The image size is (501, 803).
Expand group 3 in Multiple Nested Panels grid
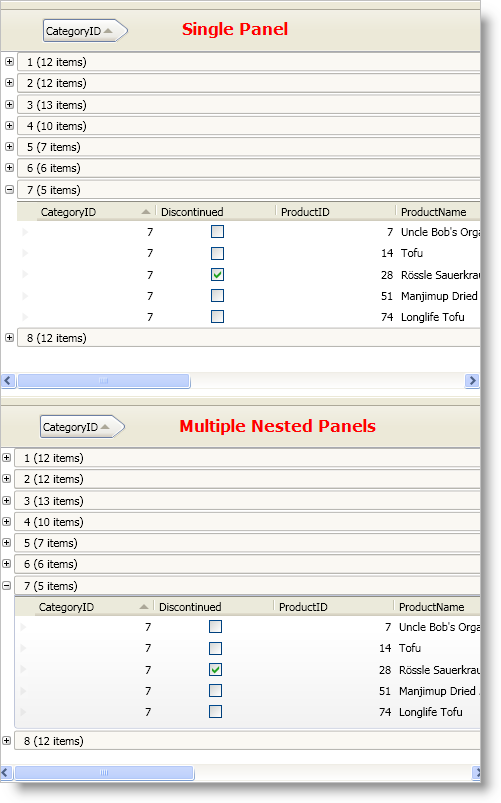tap(7, 500)
